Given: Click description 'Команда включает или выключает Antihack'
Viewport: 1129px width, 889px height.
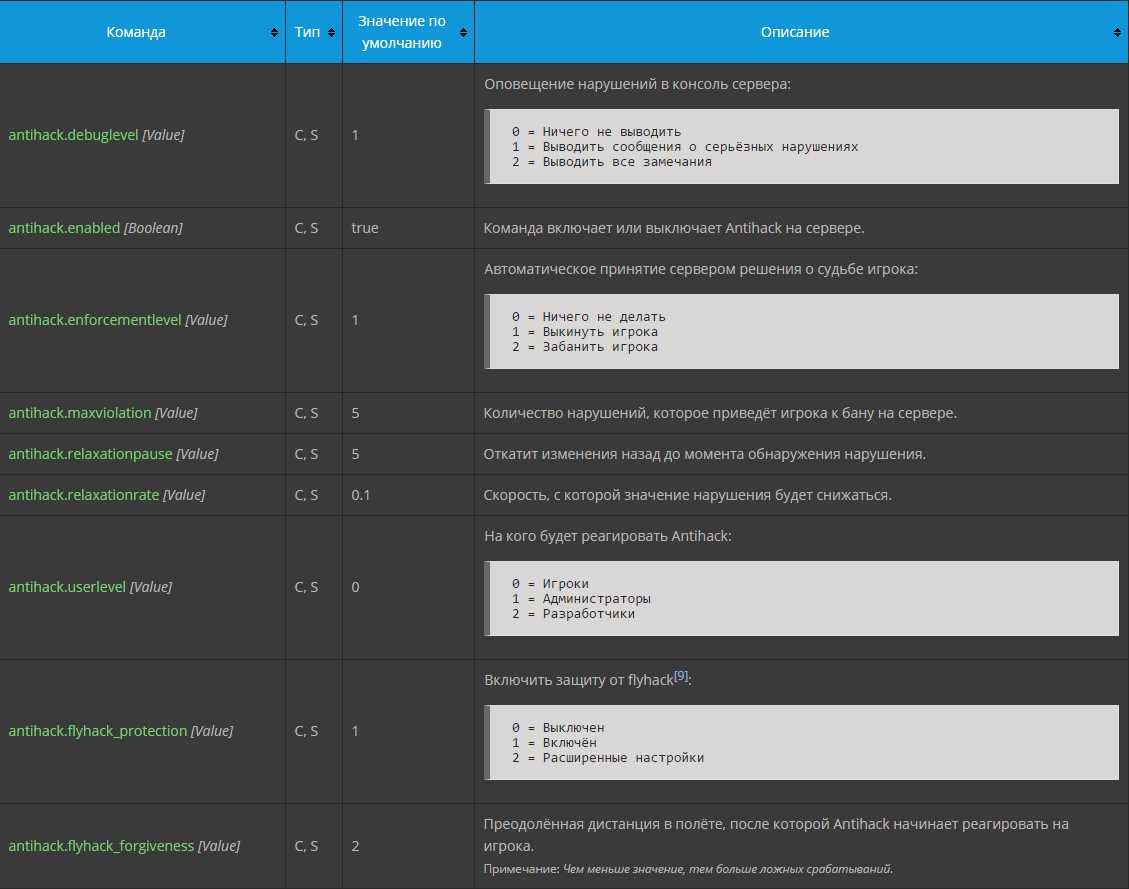Looking at the screenshot, I should coord(674,227).
